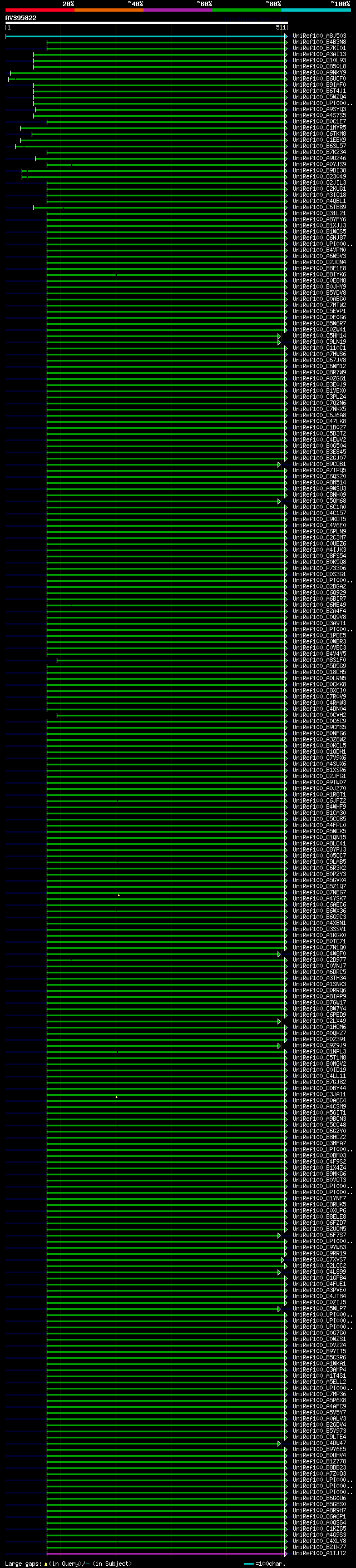The image size is (356, 1568).
Task: Select hit label UniRef100_C3JAI1
Action: pos(319,1095)
